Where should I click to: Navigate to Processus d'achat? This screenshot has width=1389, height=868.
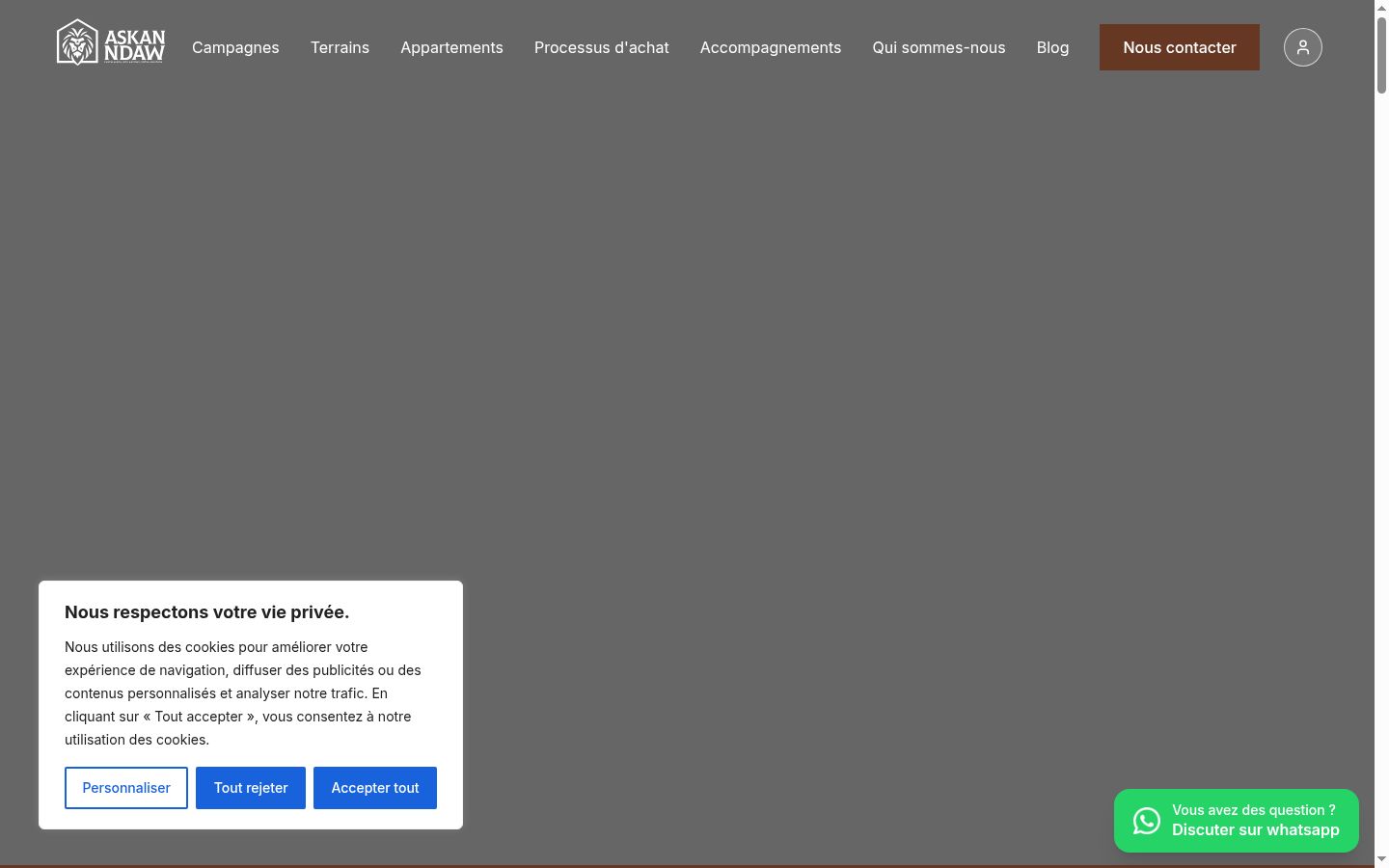click(602, 47)
